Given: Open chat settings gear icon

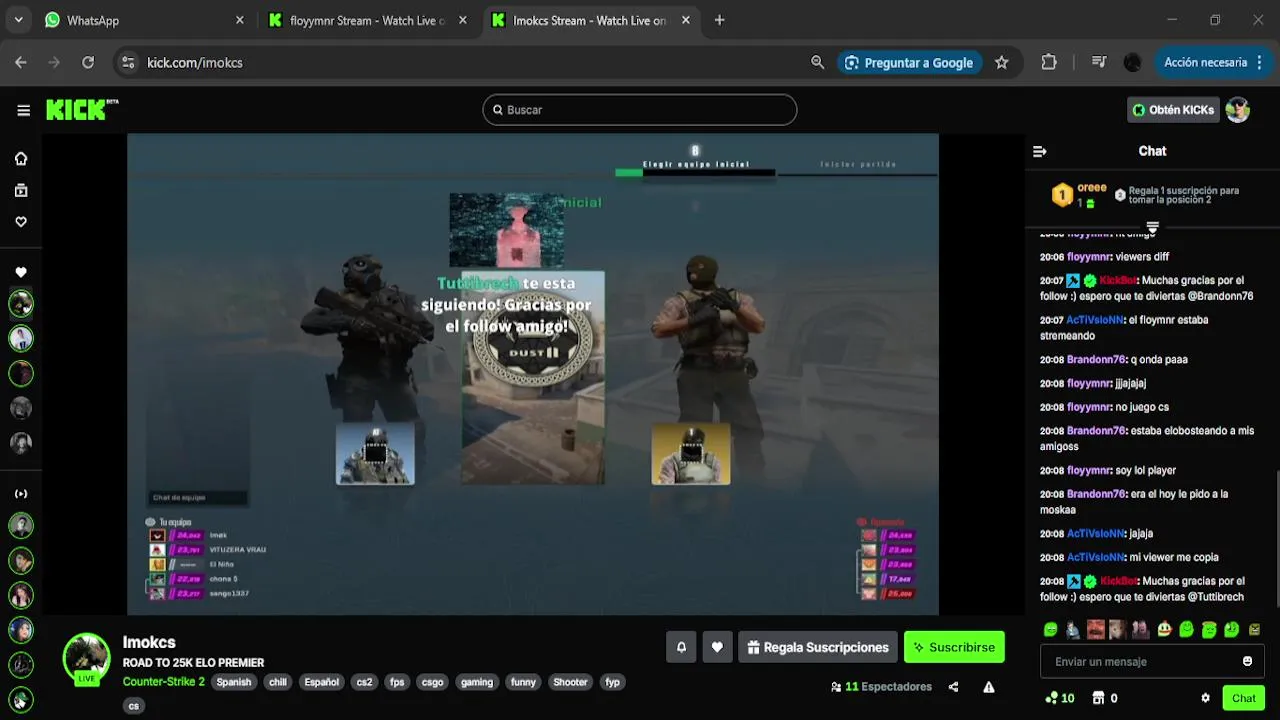Looking at the screenshot, I should [x=1205, y=698].
